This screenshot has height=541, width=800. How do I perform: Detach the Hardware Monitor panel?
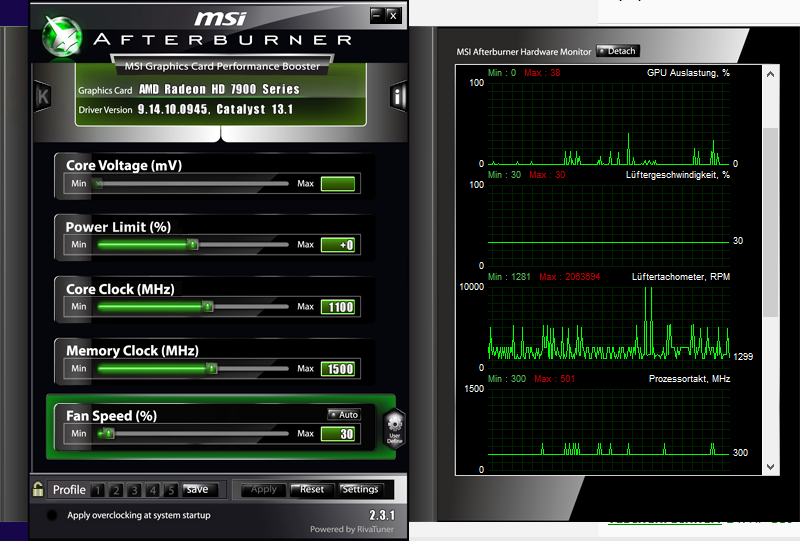point(617,51)
